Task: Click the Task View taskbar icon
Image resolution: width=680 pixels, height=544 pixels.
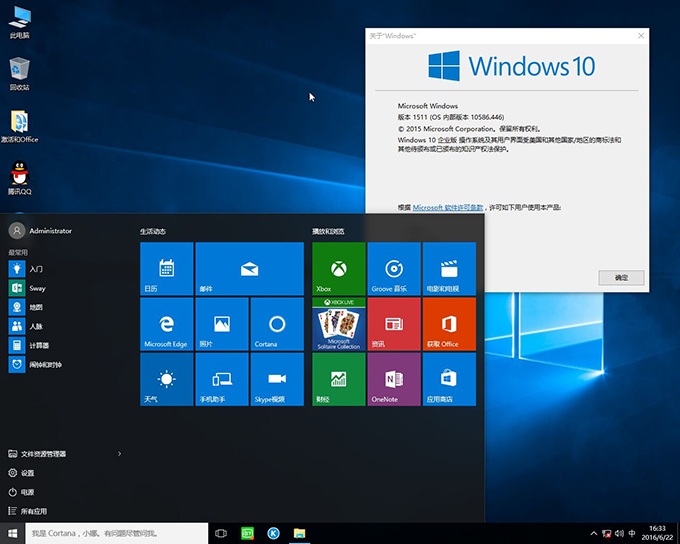Action: 221,534
